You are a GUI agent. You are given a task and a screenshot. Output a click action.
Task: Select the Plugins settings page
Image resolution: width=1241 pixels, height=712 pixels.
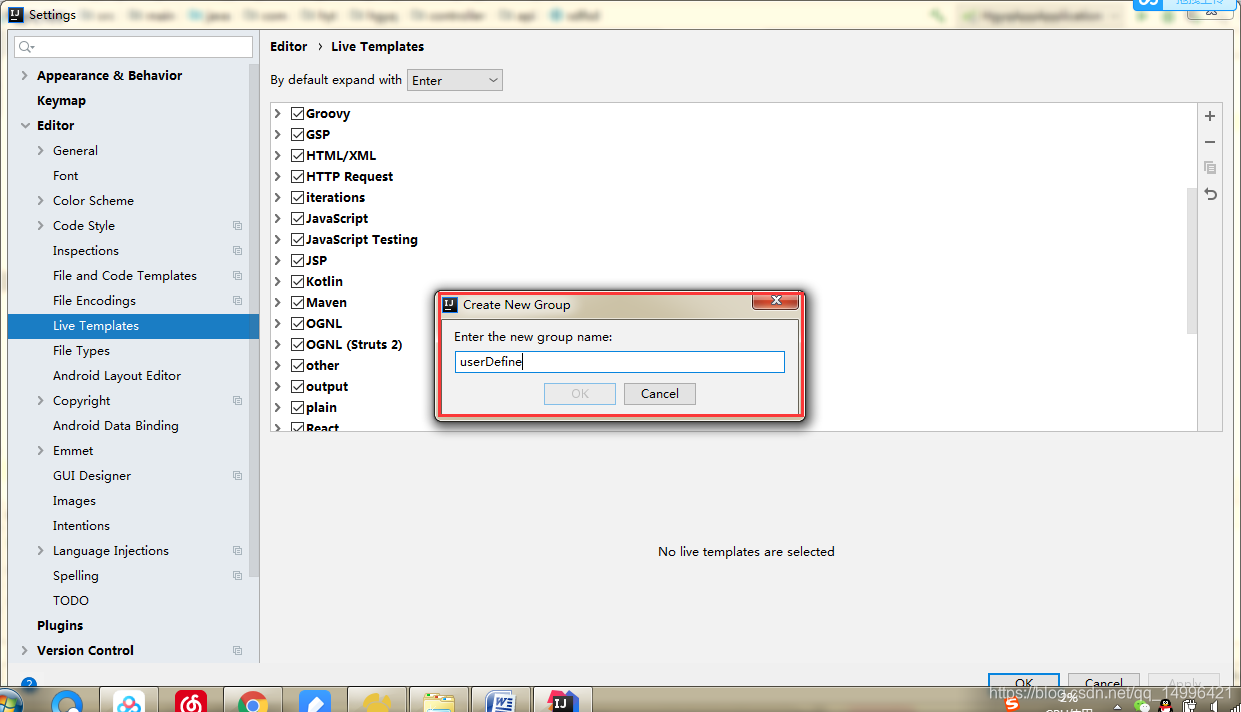click(x=60, y=626)
